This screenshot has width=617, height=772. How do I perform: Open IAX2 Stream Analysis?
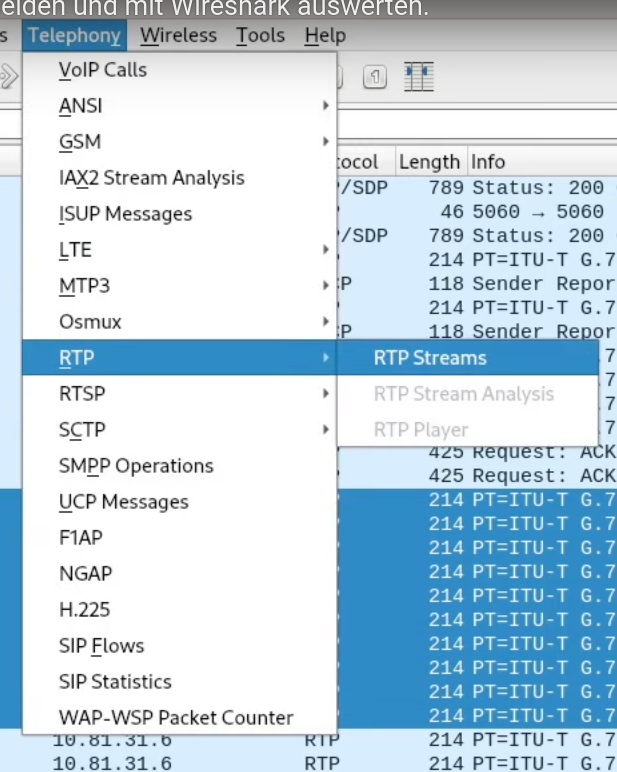pos(180,178)
